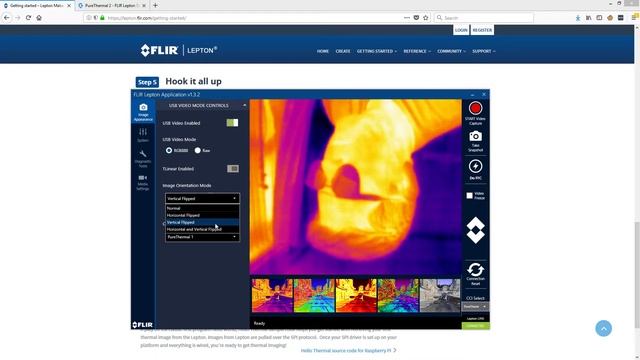
Task: Expand the Community nav menu
Action: click(451, 51)
